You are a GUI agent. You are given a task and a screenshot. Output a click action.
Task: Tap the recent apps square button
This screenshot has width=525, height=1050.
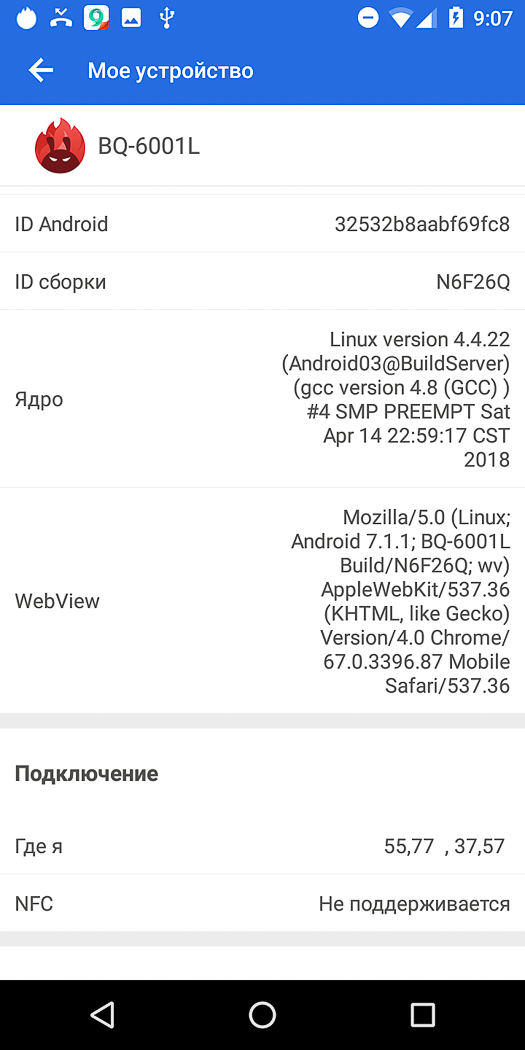pyautogui.click(x=423, y=1015)
